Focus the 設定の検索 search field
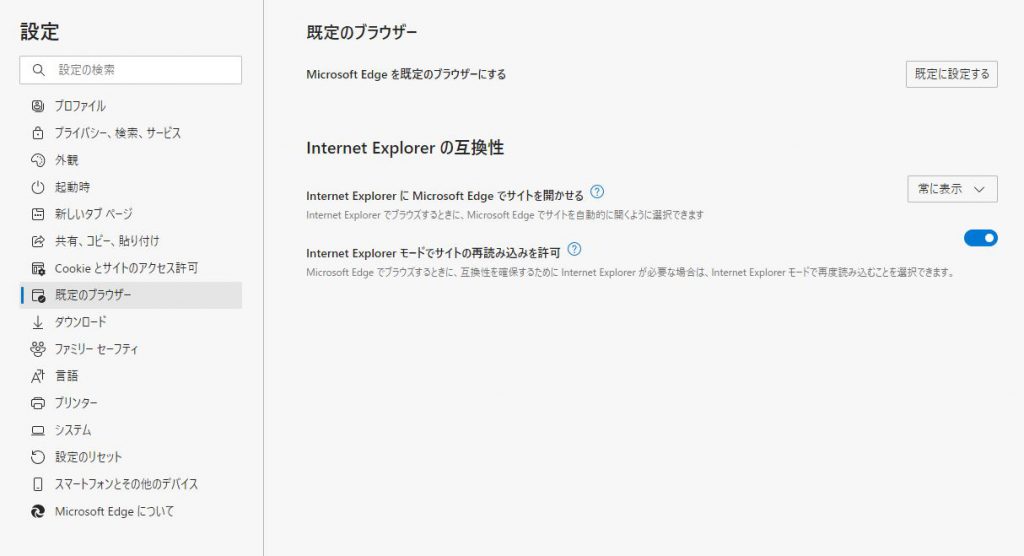 click(x=131, y=70)
